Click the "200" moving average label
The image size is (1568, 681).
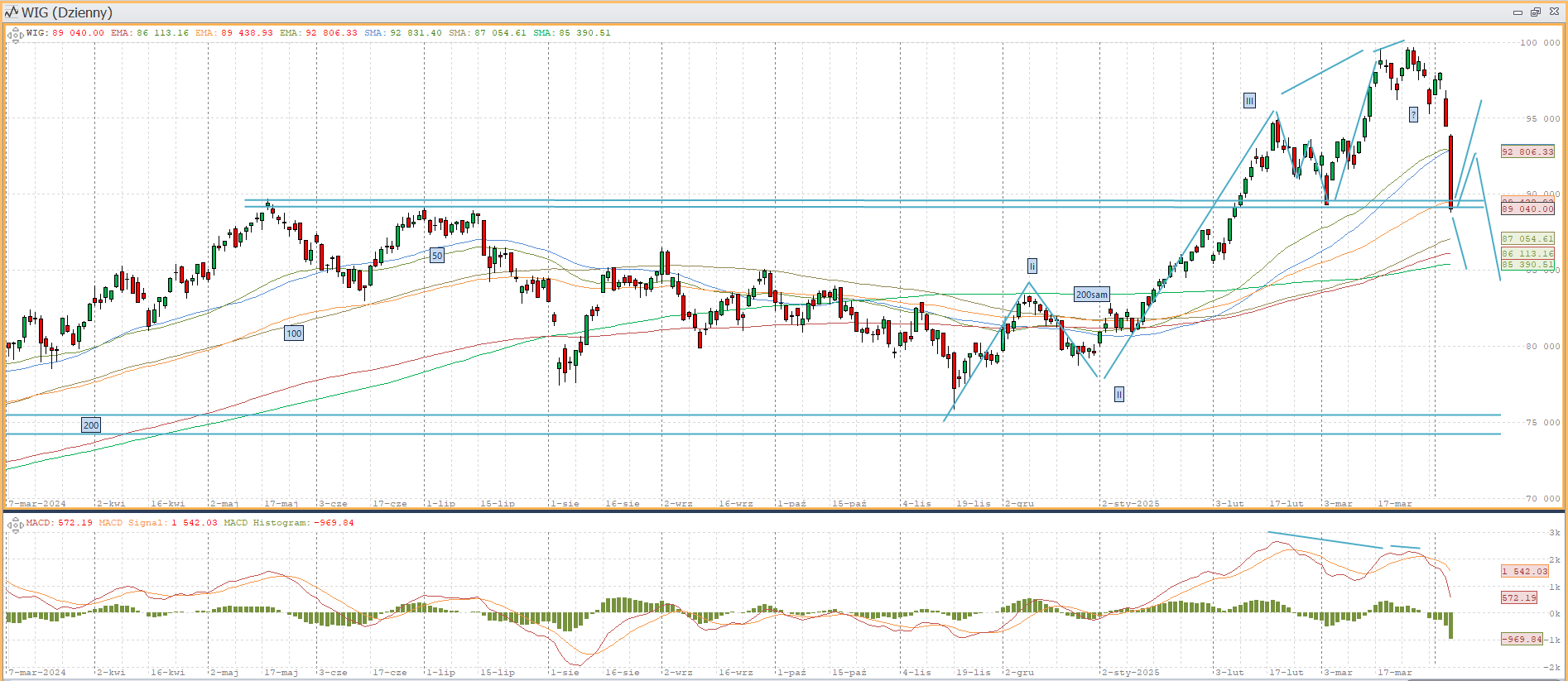pos(91,425)
